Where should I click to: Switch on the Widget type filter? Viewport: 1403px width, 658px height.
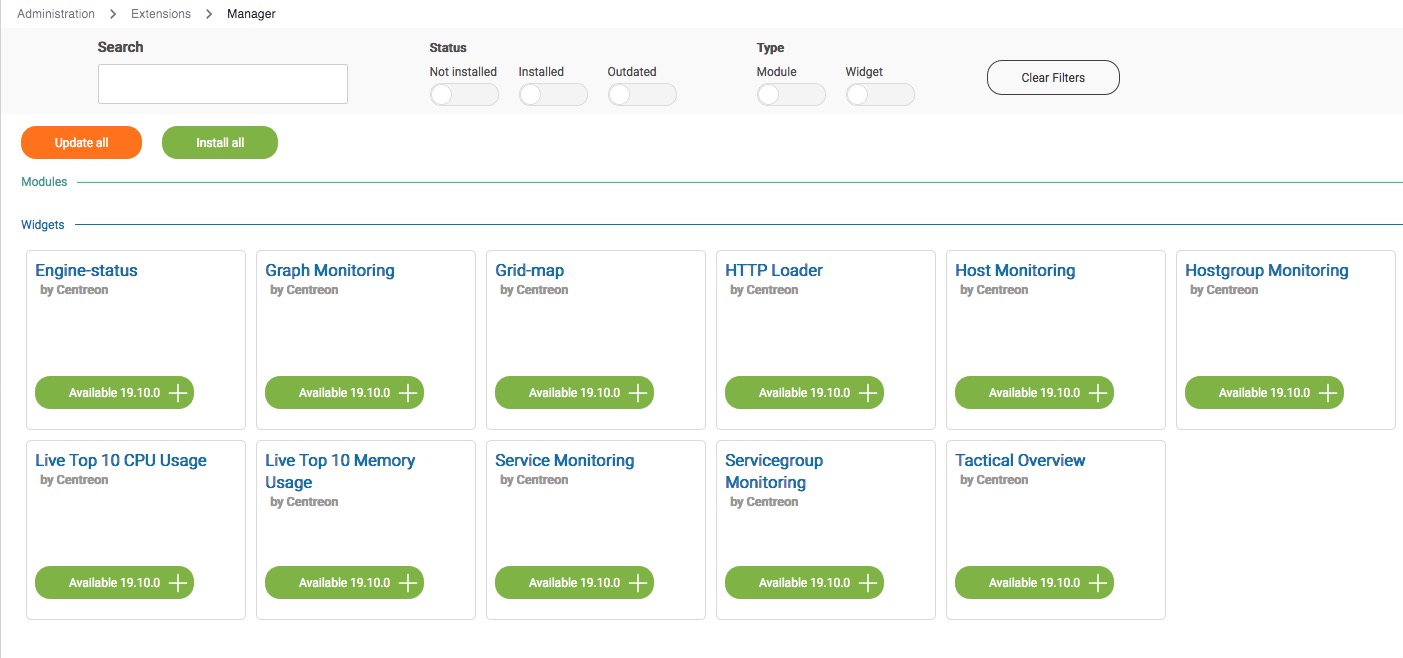(x=879, y=95)
